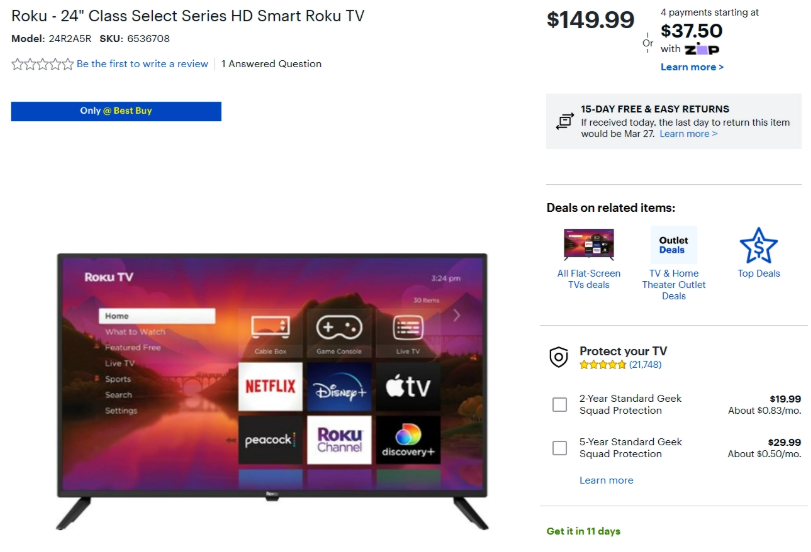
Task: Check 2-Year Standard Geek Squad Protection
Action: pos(560,405)
